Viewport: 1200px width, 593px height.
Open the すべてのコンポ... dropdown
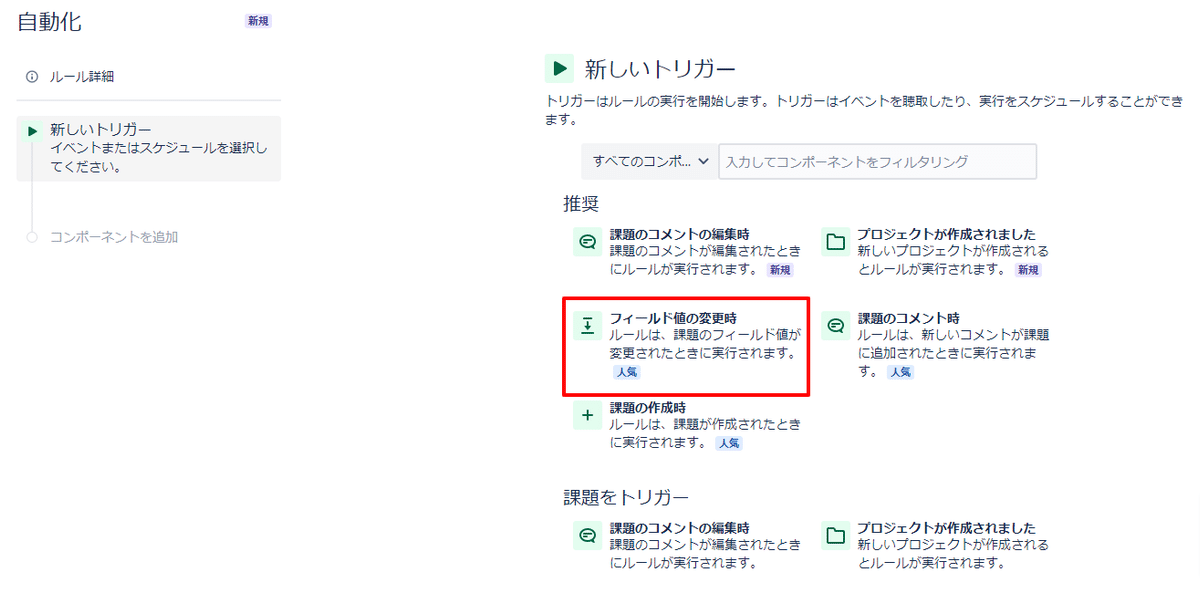(649, 161)
